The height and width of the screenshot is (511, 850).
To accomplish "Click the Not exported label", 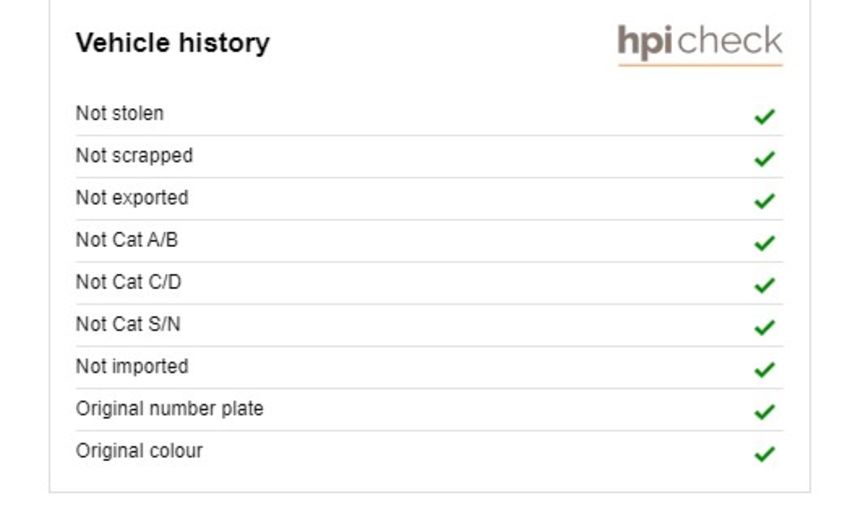I will (132, 198).
